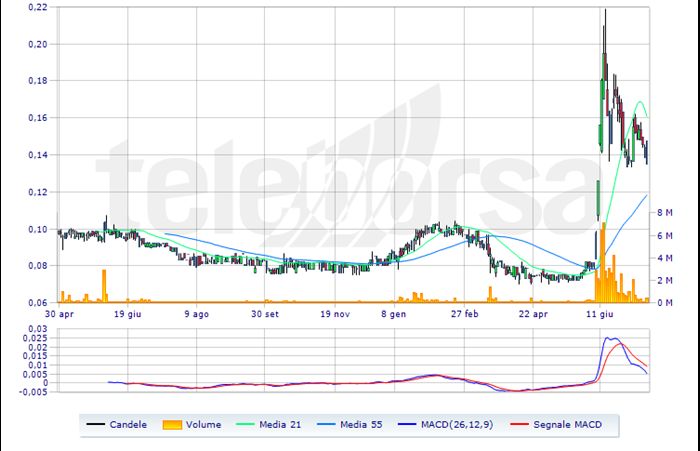Click the Media 21 legend label
This screenshot has height=451, width=700.
(x=280, y=425)
